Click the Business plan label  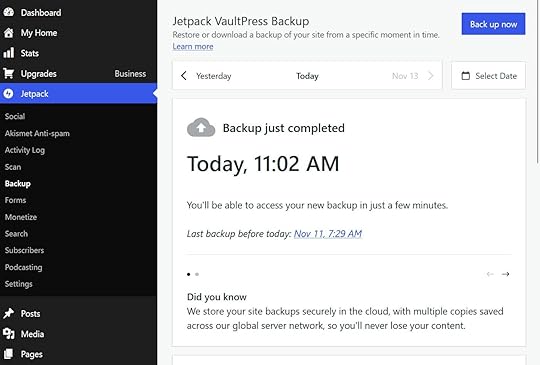tap(130, 74)
